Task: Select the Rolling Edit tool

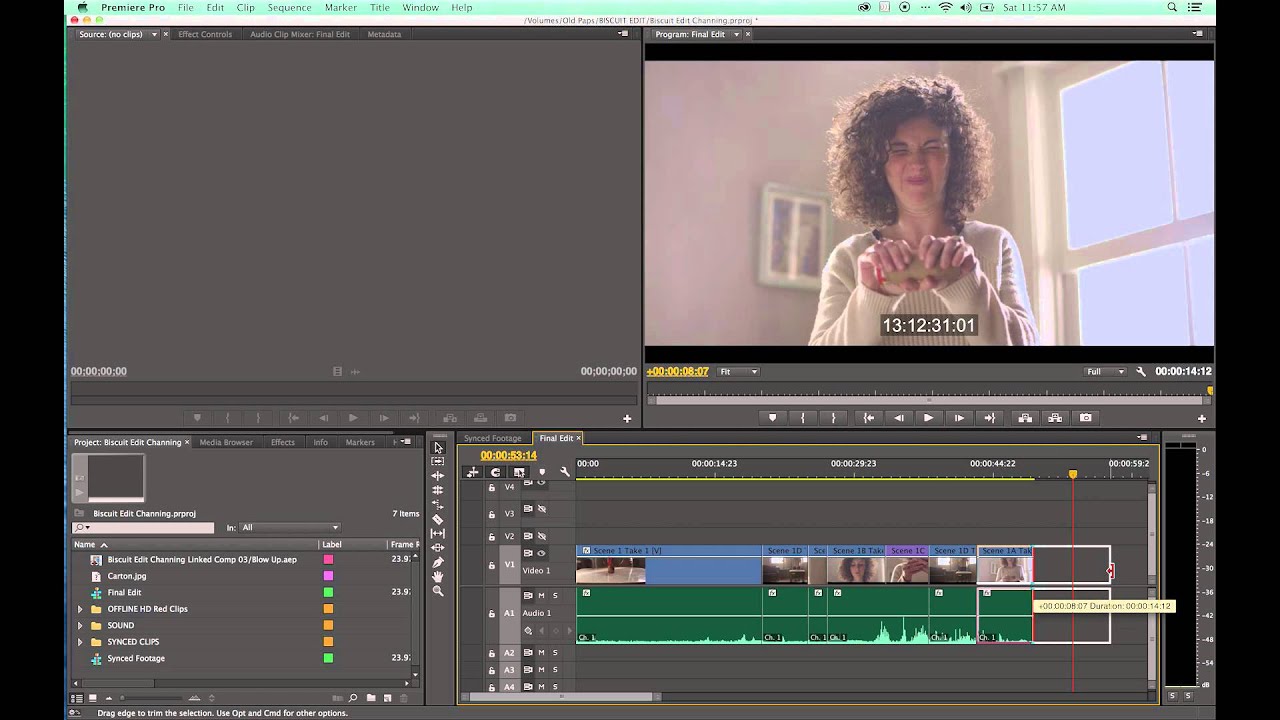Action: (438, 490)
